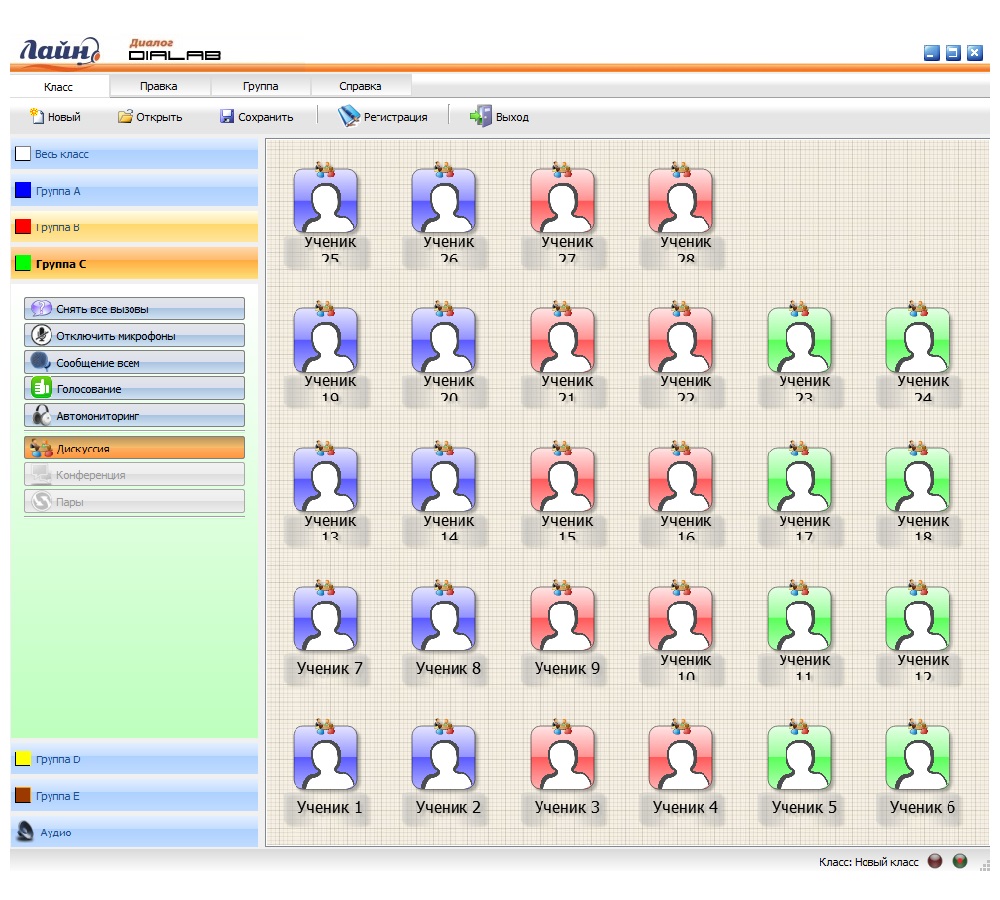The image size is (1000, 900).
Task: Open the Справка tab
Action: pyautogui.click(x=360, y=86)
